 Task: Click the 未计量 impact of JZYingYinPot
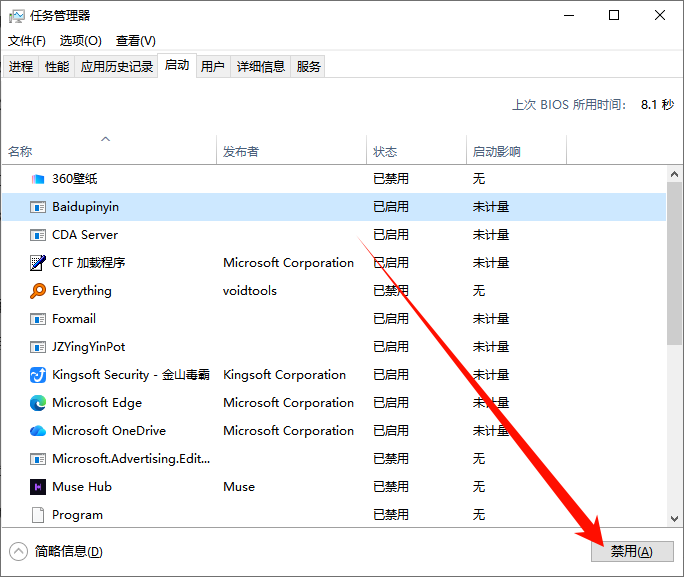[x=491, y=347]
